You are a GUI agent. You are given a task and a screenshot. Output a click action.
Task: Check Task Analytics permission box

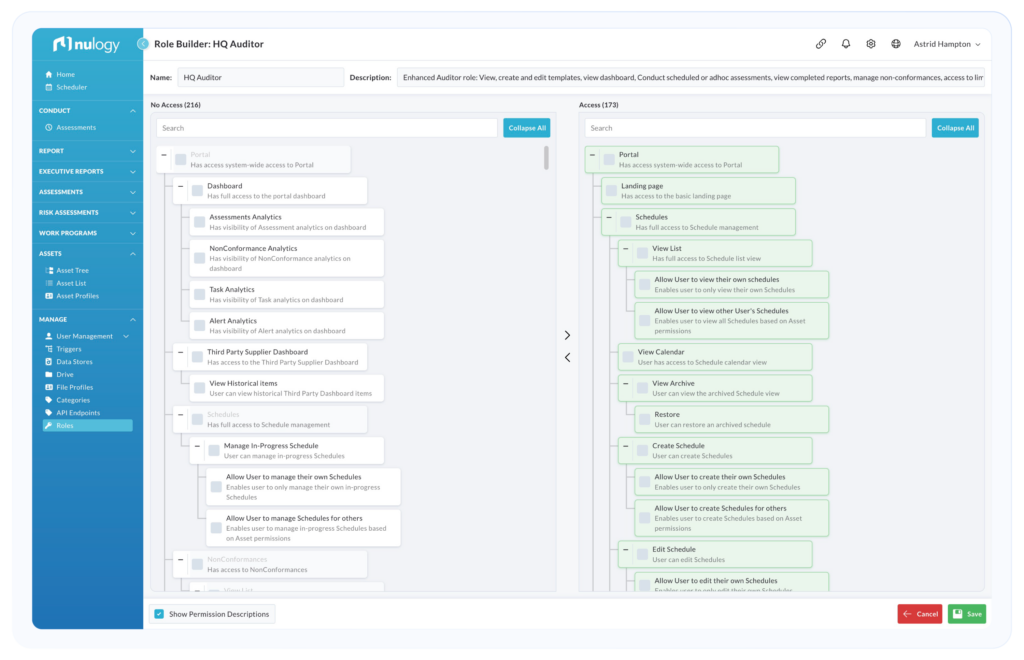click(x=200, y=294)
